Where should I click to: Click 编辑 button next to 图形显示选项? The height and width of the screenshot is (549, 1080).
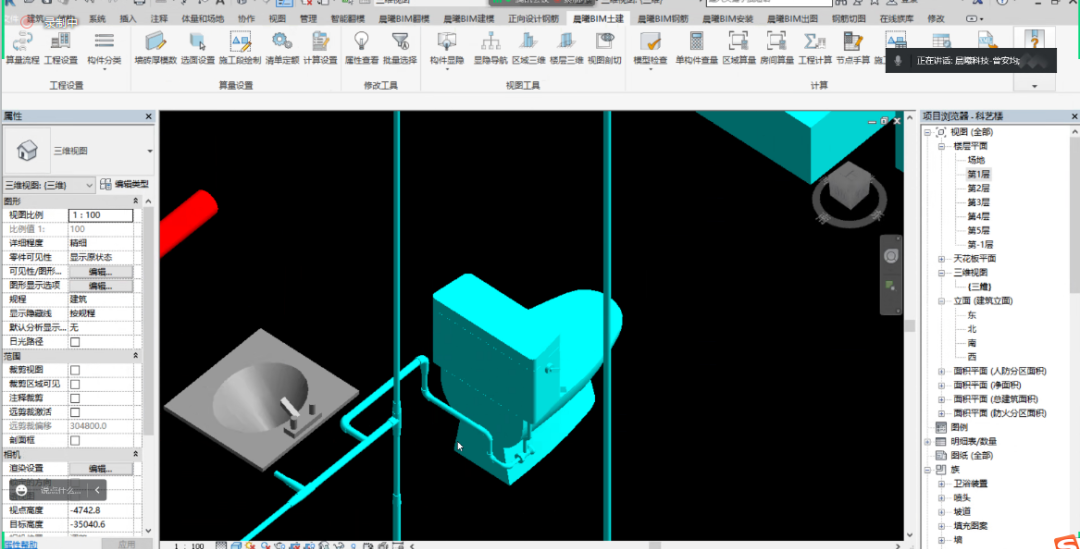pos(100,286)
